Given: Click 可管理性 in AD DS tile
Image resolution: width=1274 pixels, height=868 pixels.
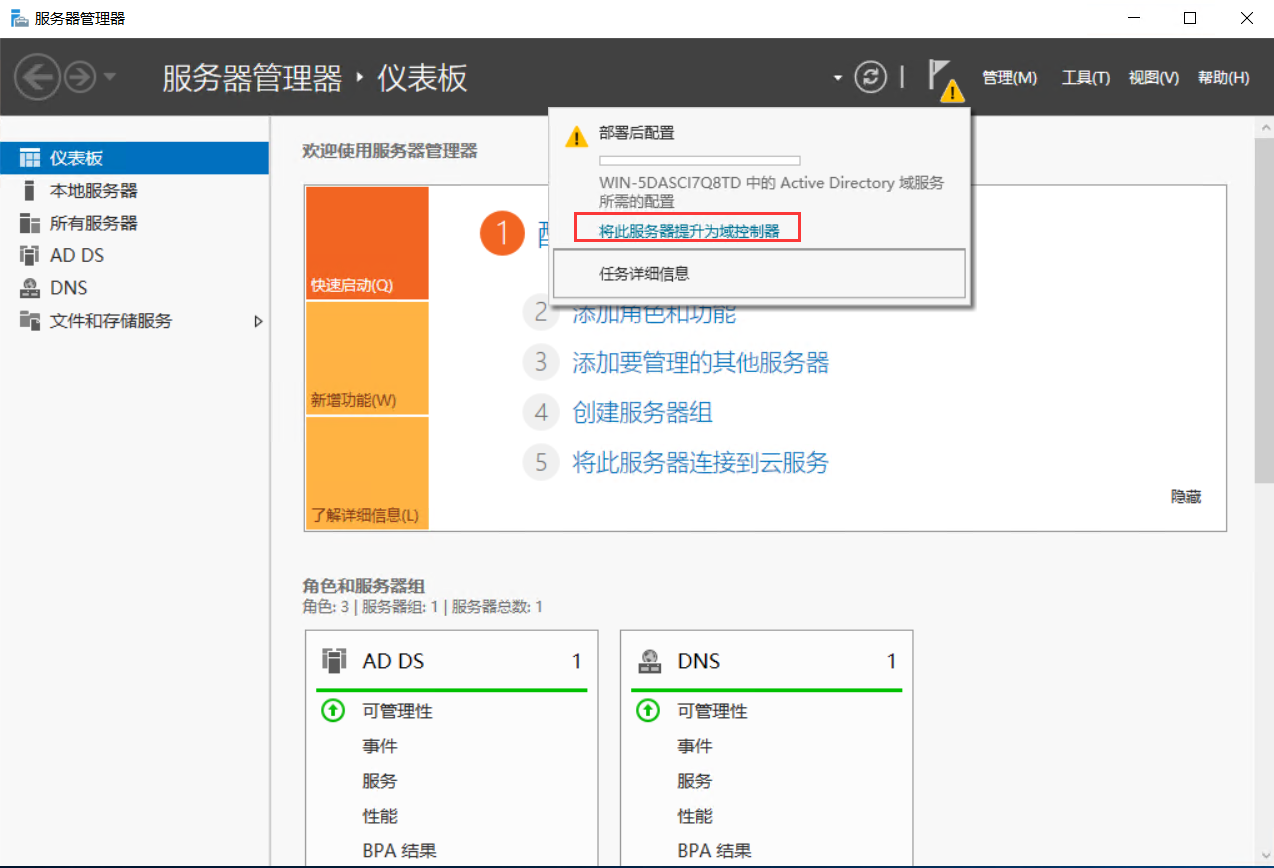Looking at the screenshot, I should 397,711.
